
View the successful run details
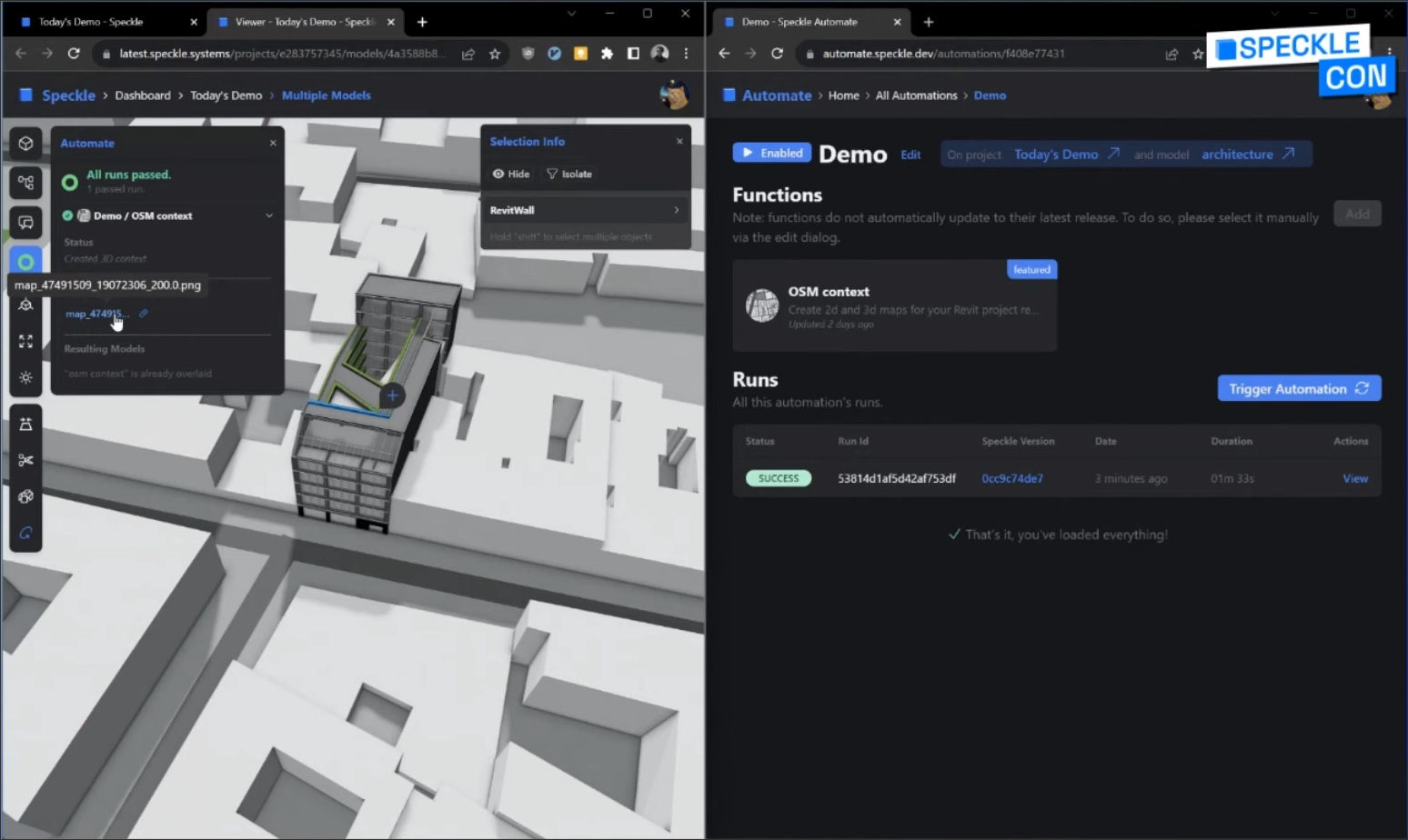(1355, 478)
